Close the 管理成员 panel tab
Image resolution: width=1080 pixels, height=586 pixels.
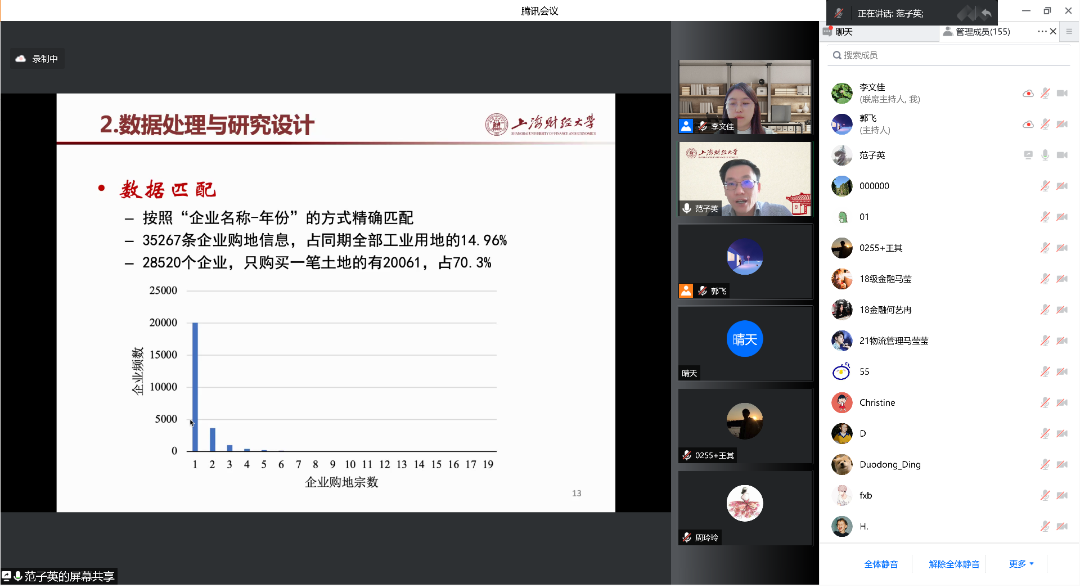(x=1055, y=32)
